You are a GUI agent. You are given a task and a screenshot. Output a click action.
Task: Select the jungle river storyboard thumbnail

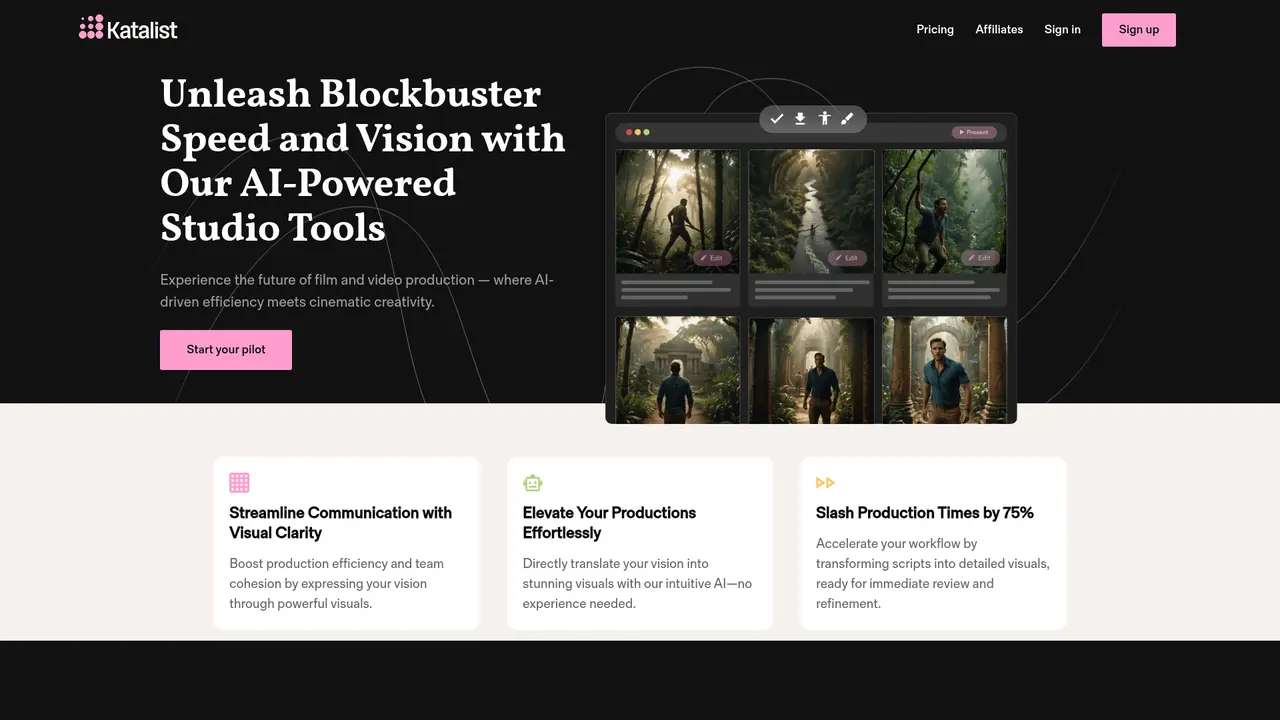[x=811, y=211]
